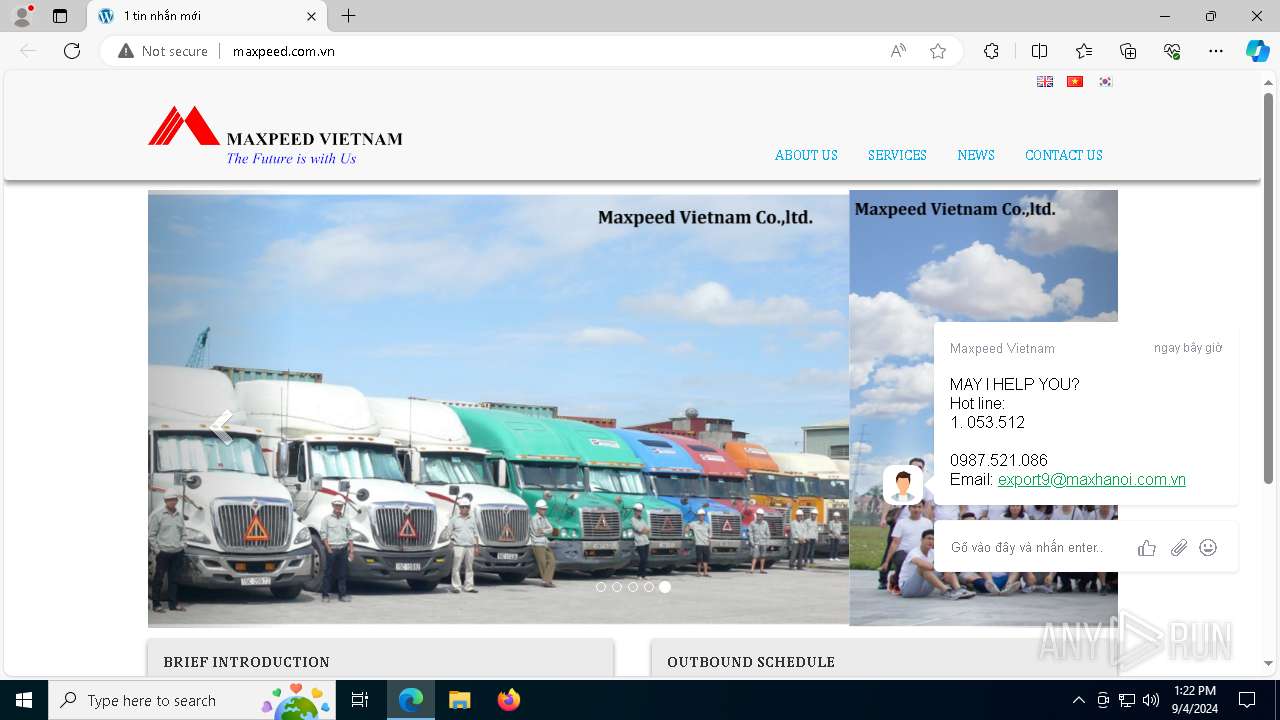Click the Maxpeed Vietnam logo
This screenshot has height=720, width=1280.
pos(275,135)
